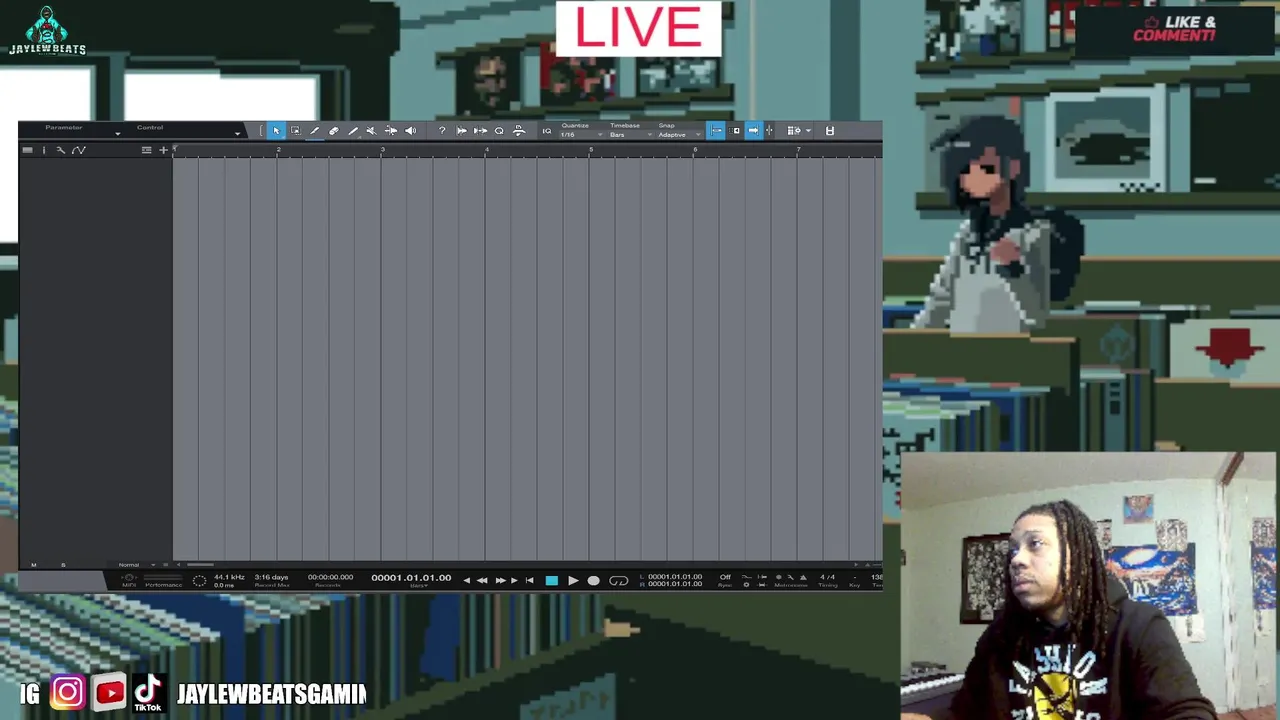Toggle the metronome click icon
This screenshot has height=720, width=1280.
803,578
